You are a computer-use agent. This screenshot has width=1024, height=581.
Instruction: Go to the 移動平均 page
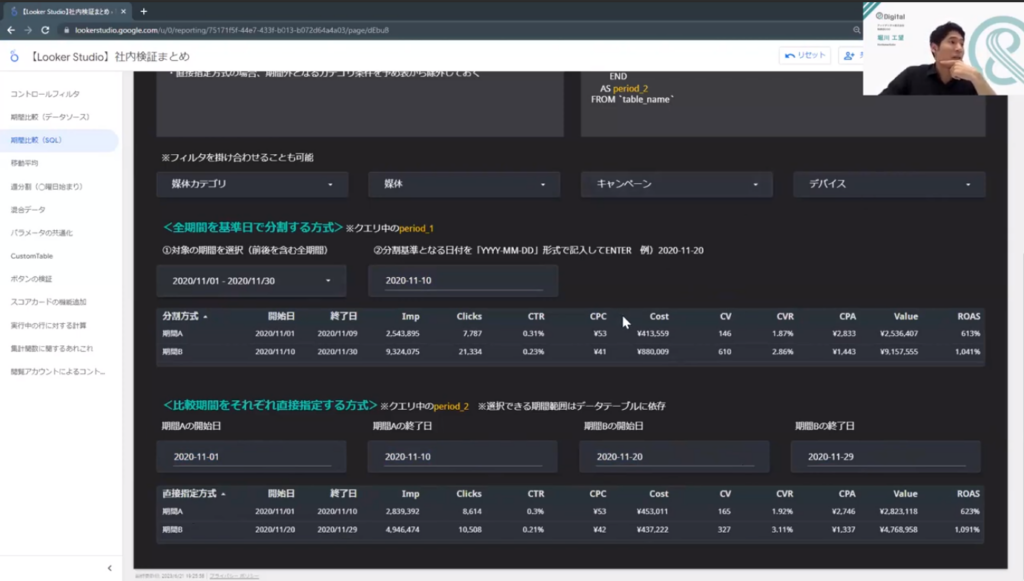[25, 162]
